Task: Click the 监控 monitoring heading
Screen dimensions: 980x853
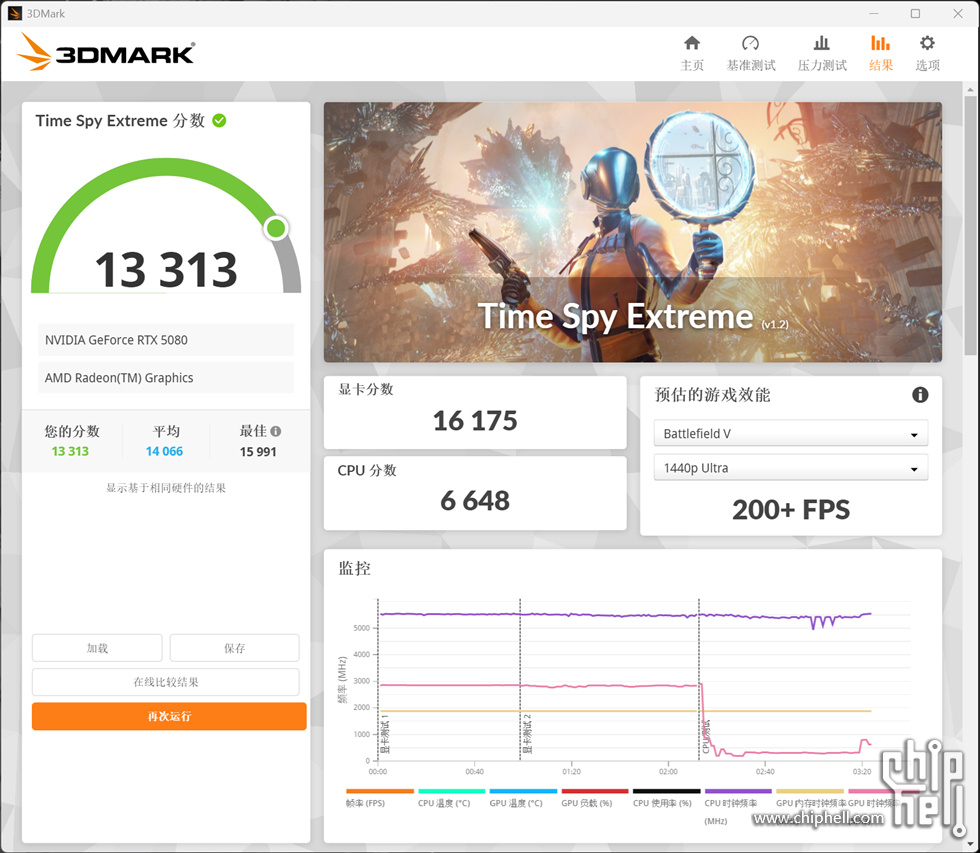Action: click(354, 568)
